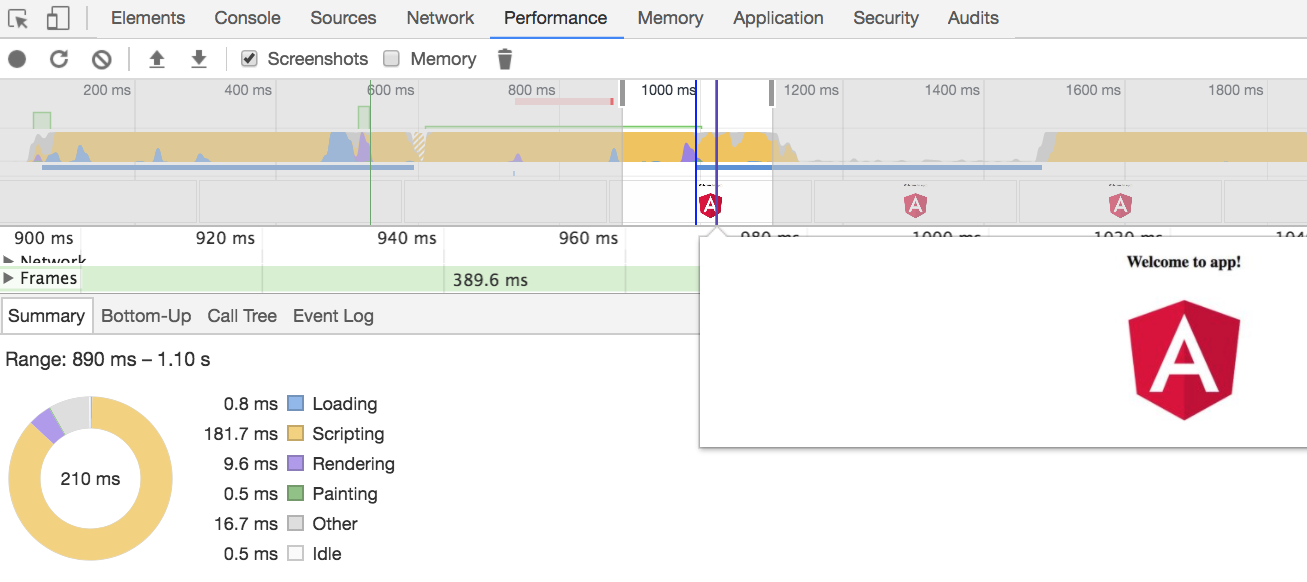Enable the Memory checkbox

click(x=392, y=59)
